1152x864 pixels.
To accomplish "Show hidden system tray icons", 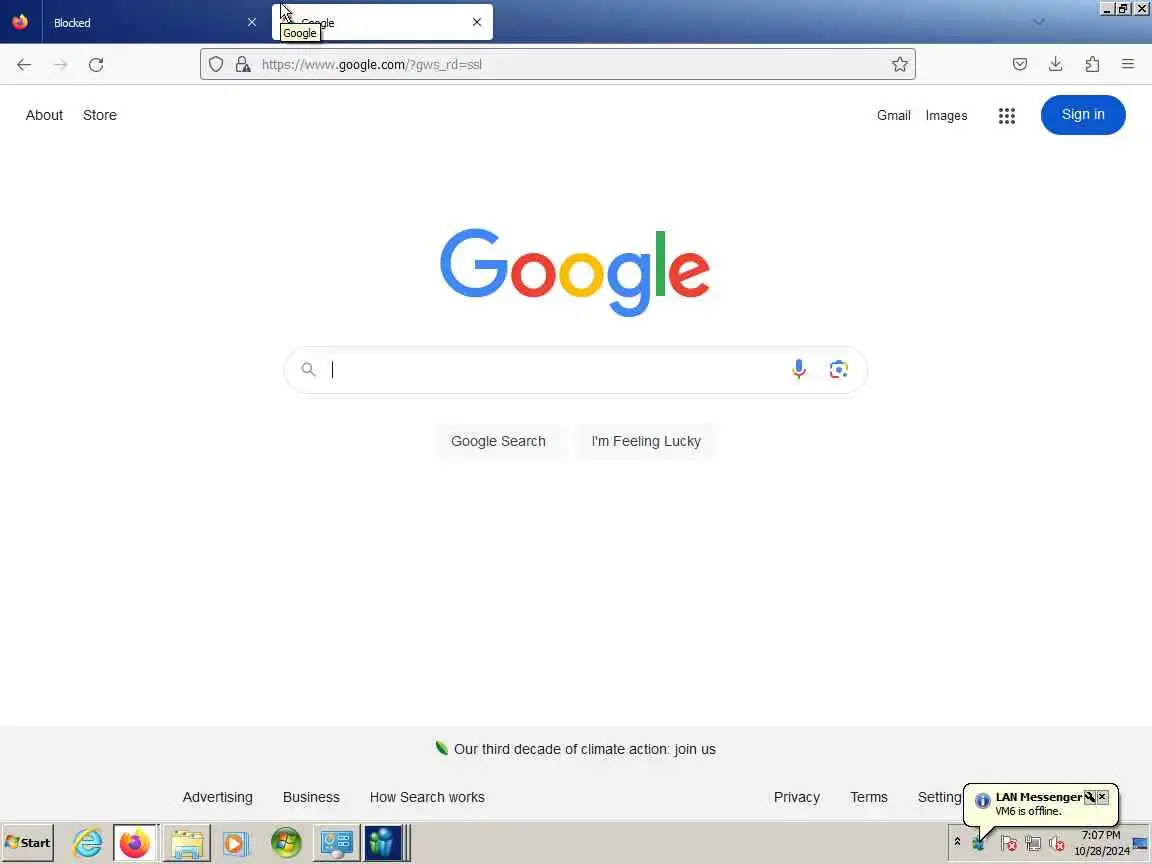I will (957, 842).
